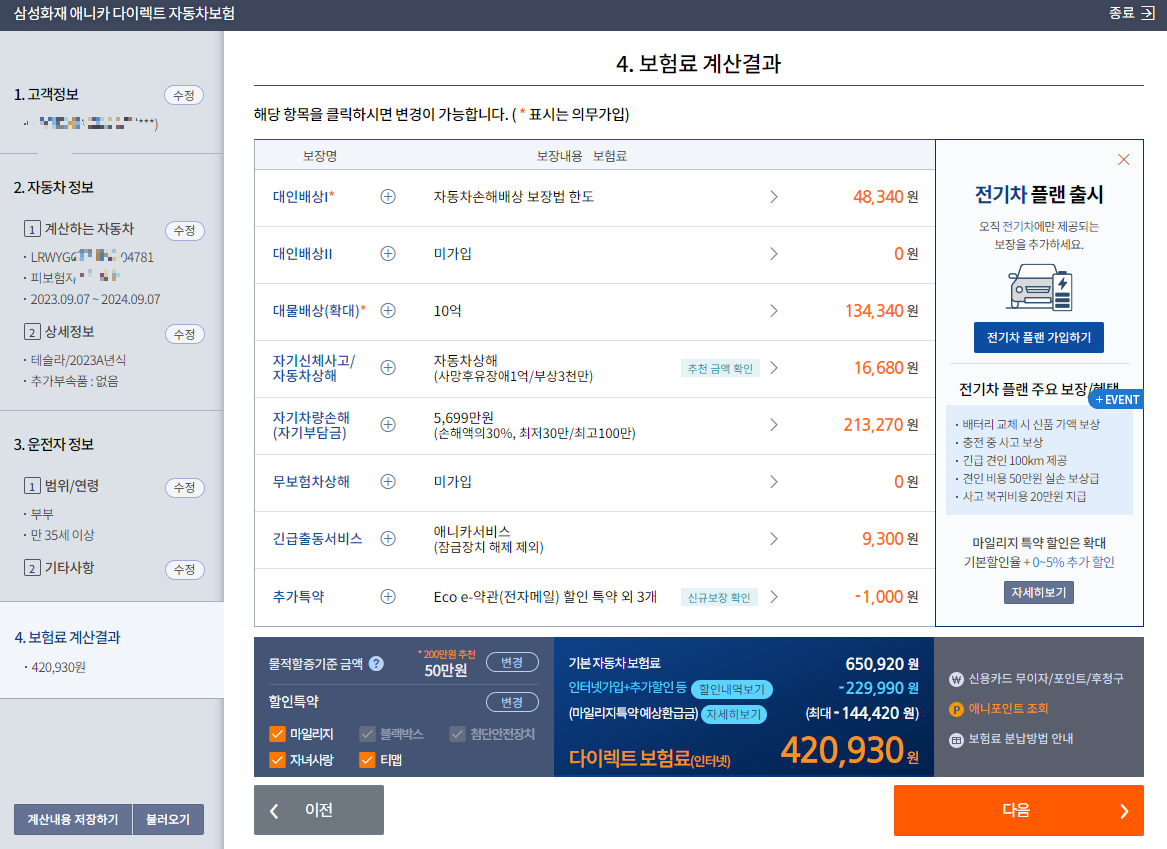Click 긴급출동서비스 coverage name link
Image resolution: width=1167 pixels, height=849 pixels.
click(318, 539)
